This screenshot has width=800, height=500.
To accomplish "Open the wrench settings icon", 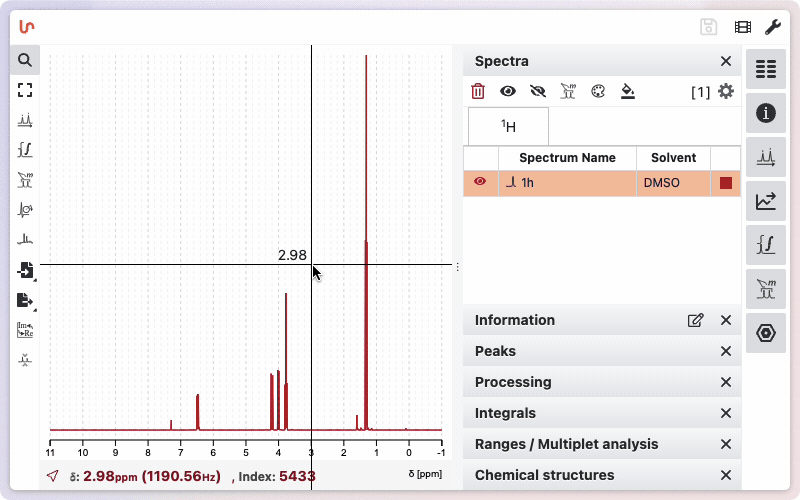I will coord(772,27).
